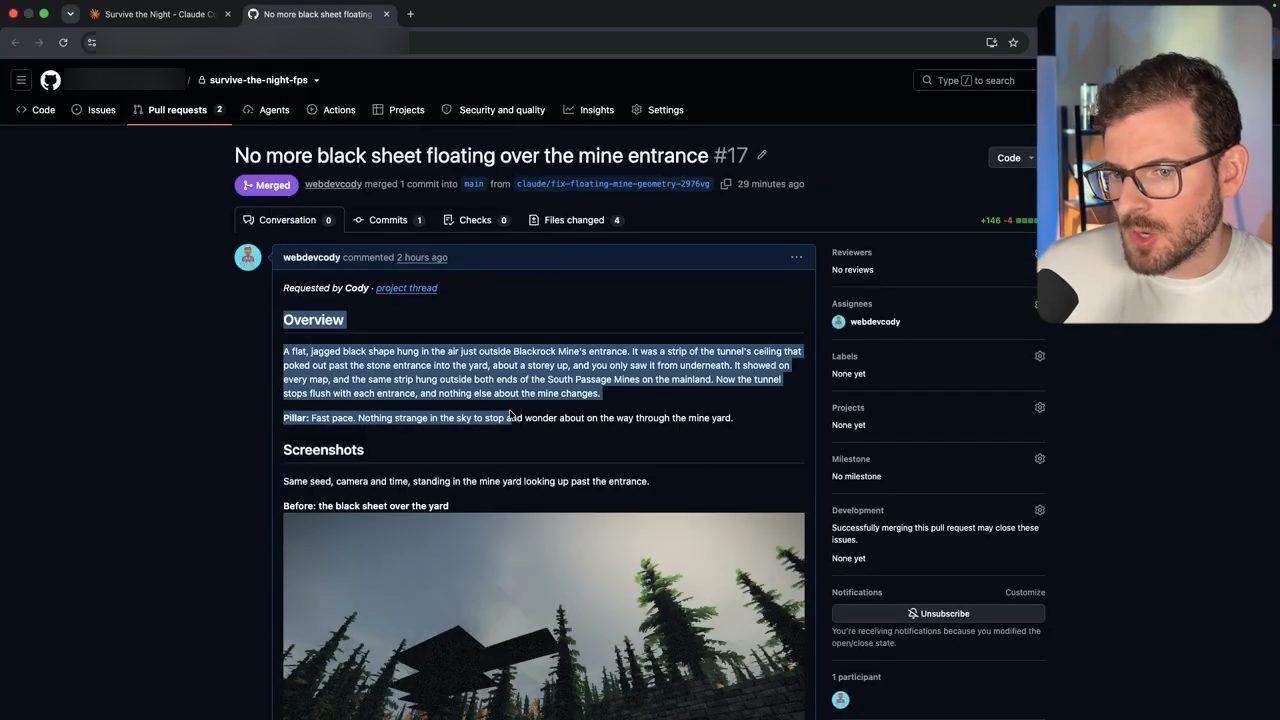The width and height of the screenshot is (1280, 720).
Task: Click the site information icon in address bar
Action: tap(91, 42)
